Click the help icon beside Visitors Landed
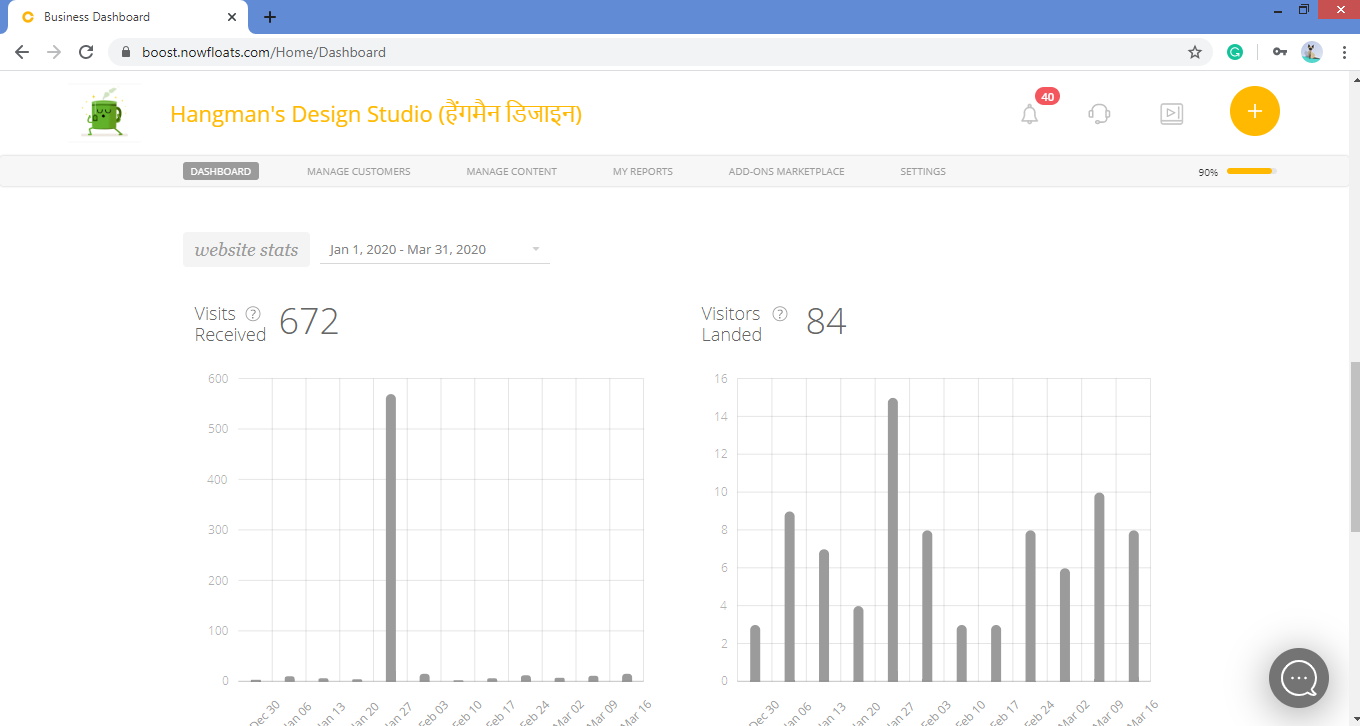 coord(780,313)
